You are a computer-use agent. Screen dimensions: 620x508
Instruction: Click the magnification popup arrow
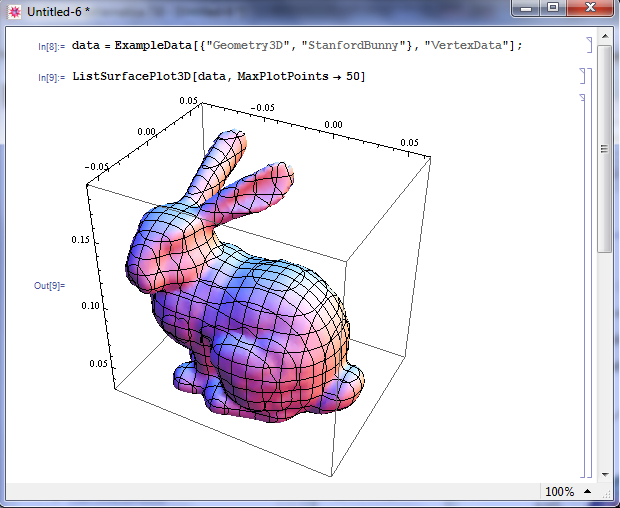588,491
